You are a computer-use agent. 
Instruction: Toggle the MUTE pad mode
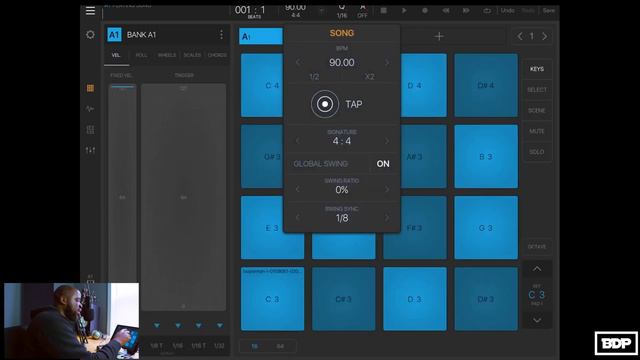pyautogui.click(x=537, y=131)
